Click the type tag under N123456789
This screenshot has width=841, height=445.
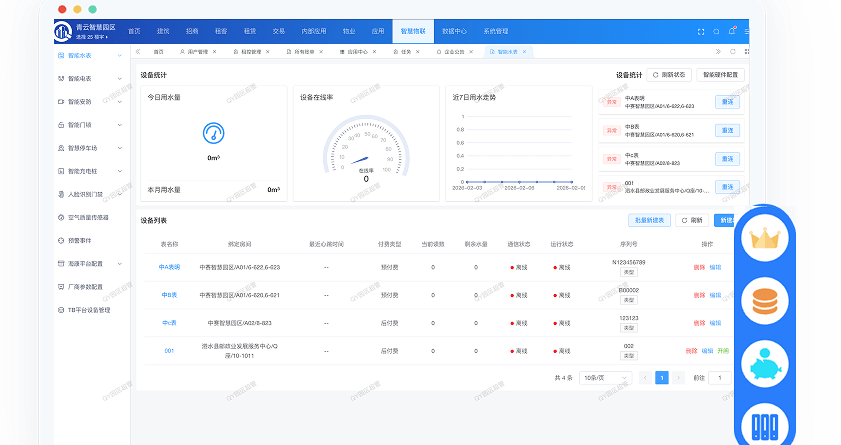tap(629, 272)
